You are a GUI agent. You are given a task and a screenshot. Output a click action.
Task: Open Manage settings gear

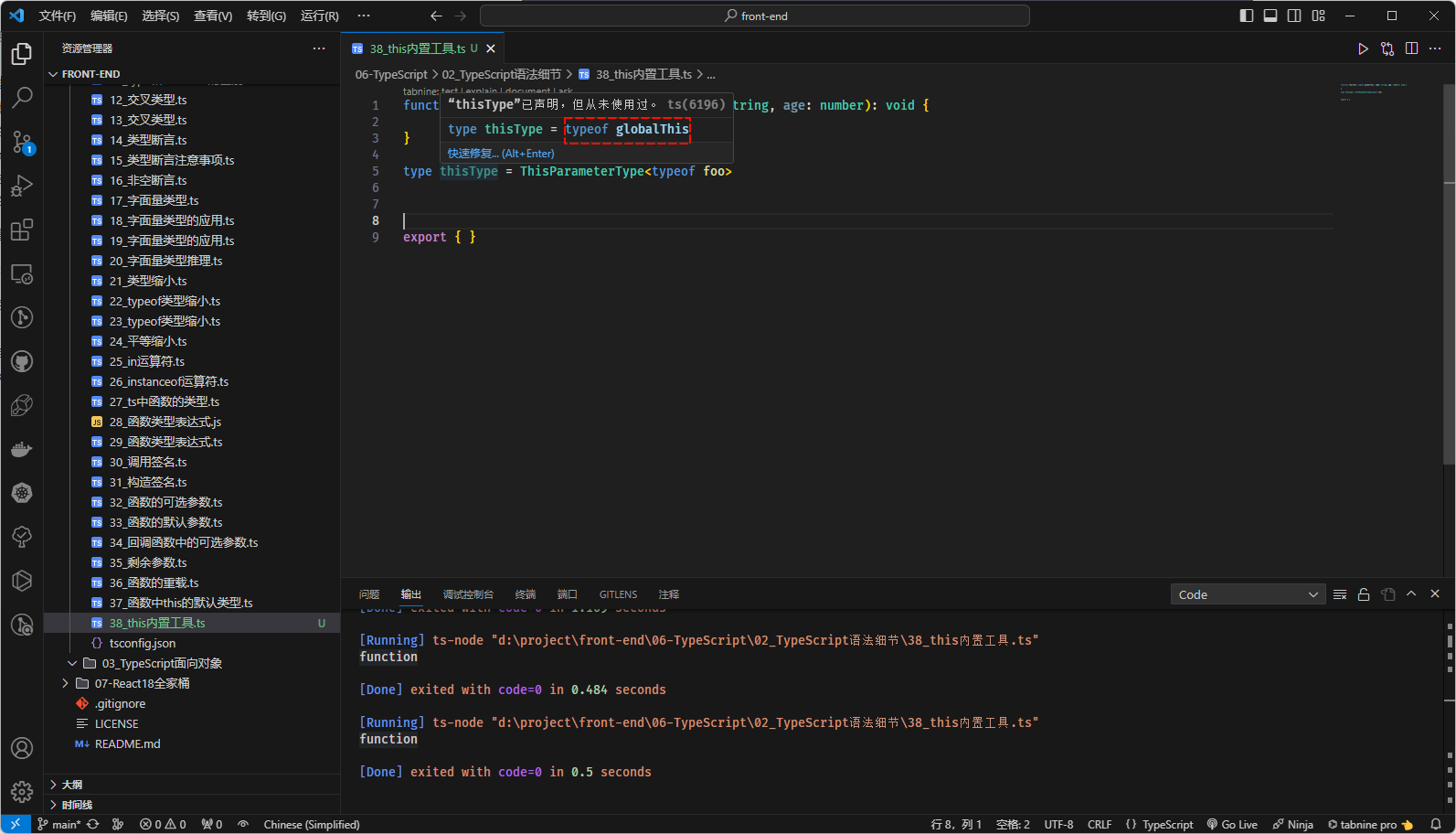(x=22, y=791)
